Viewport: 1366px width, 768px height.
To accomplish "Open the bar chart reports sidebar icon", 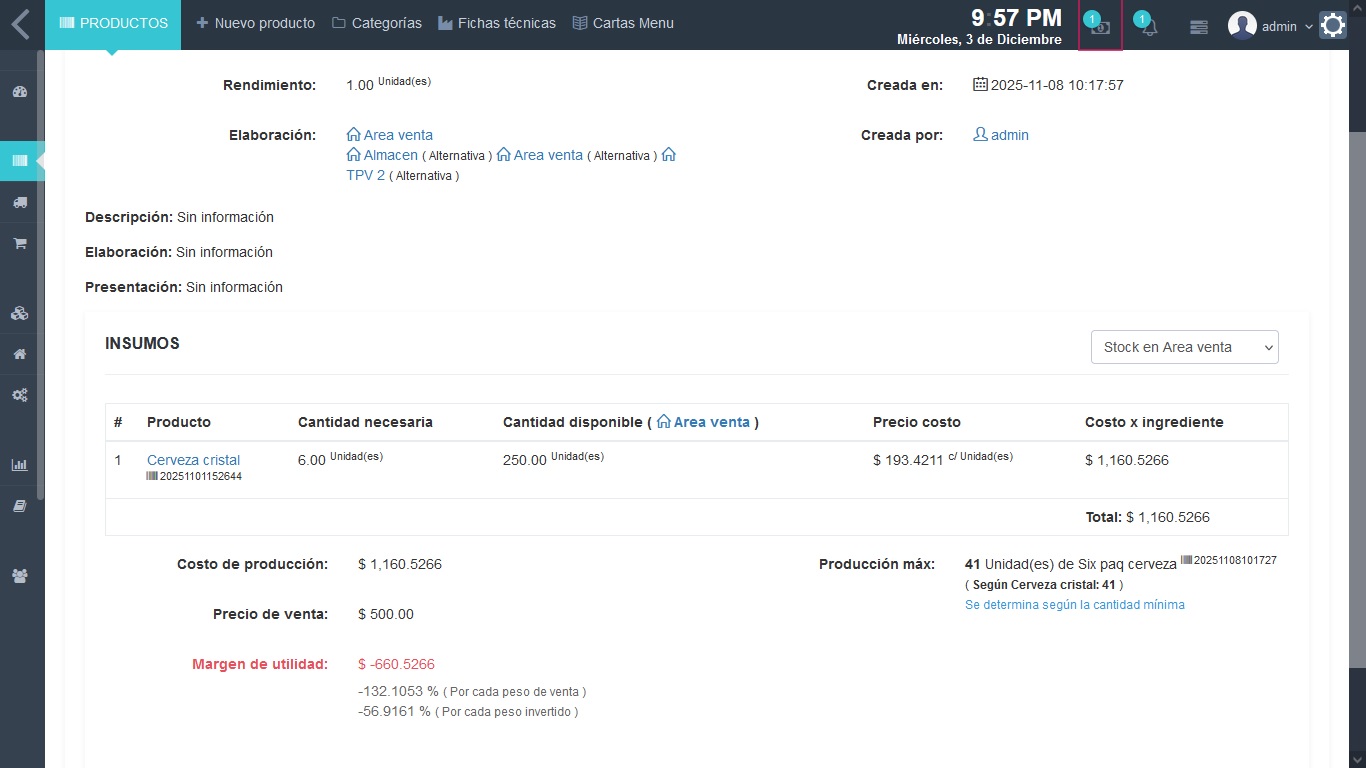I will [19, 465].
